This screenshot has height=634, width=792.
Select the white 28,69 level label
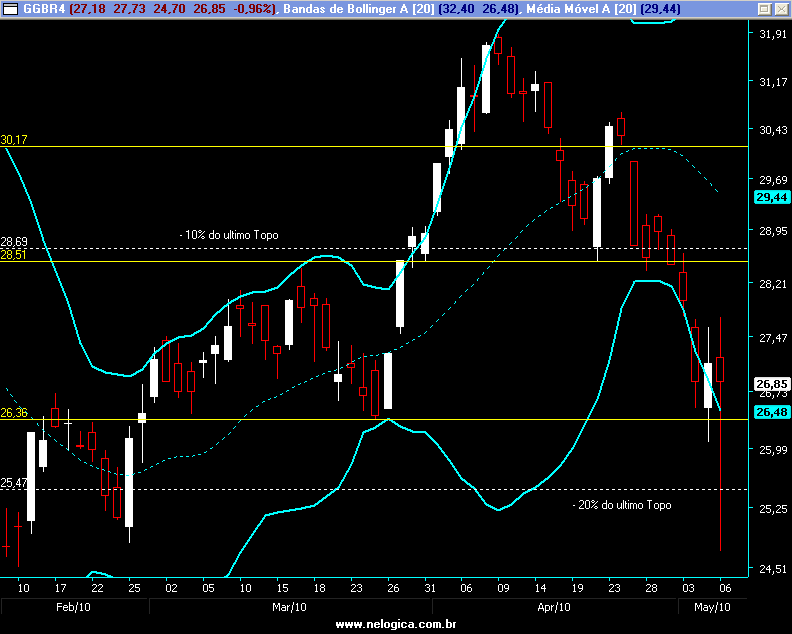14,241
